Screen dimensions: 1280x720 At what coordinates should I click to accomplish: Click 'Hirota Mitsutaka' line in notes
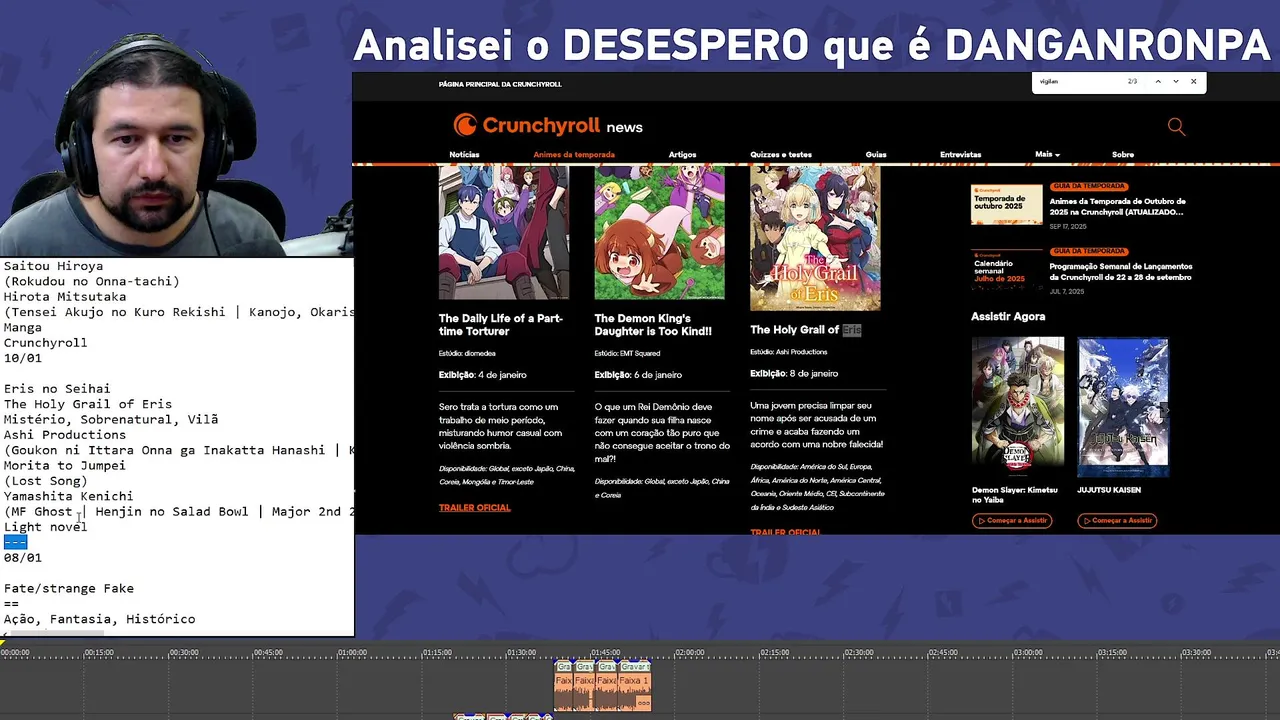coord(65,297)
